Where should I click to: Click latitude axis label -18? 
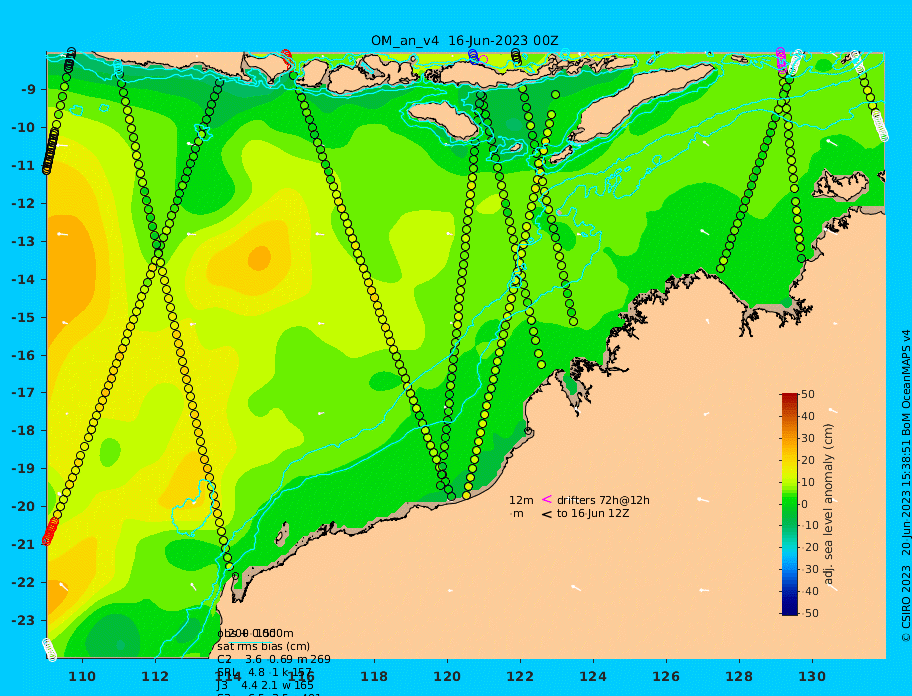click(23, 431)
